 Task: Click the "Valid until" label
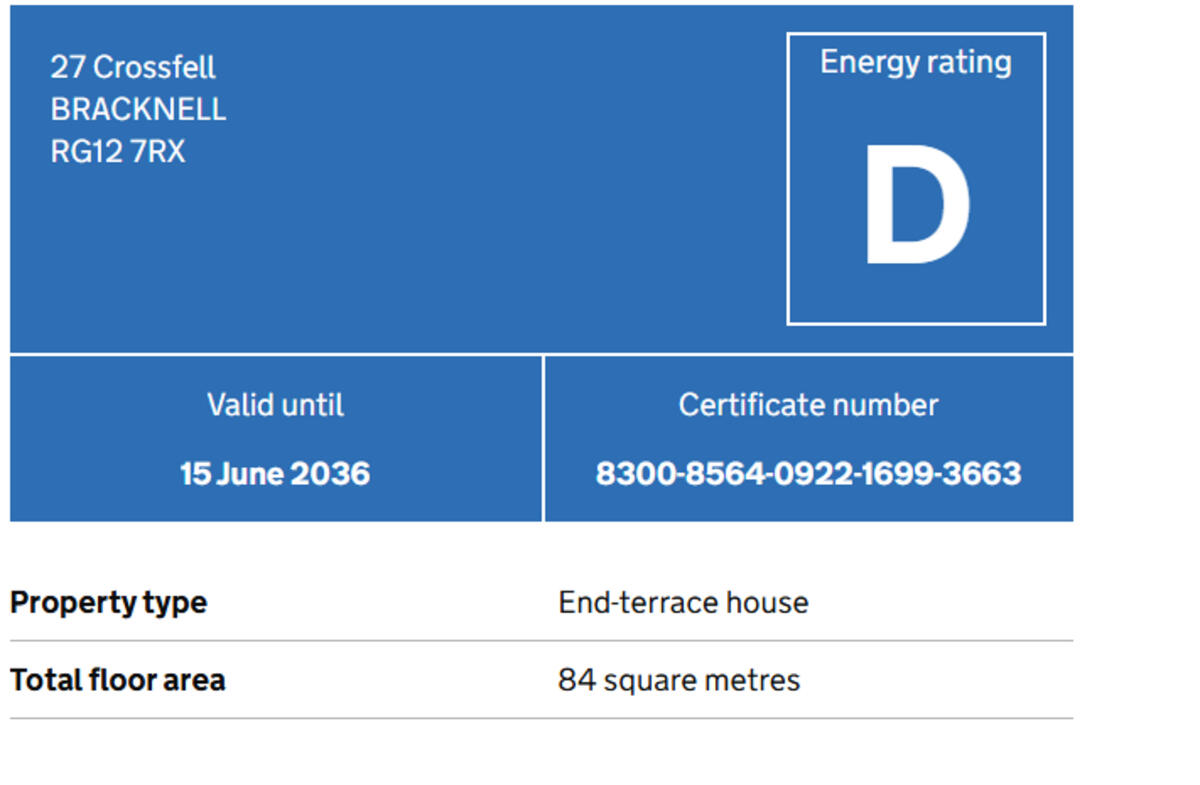(275, 405)
